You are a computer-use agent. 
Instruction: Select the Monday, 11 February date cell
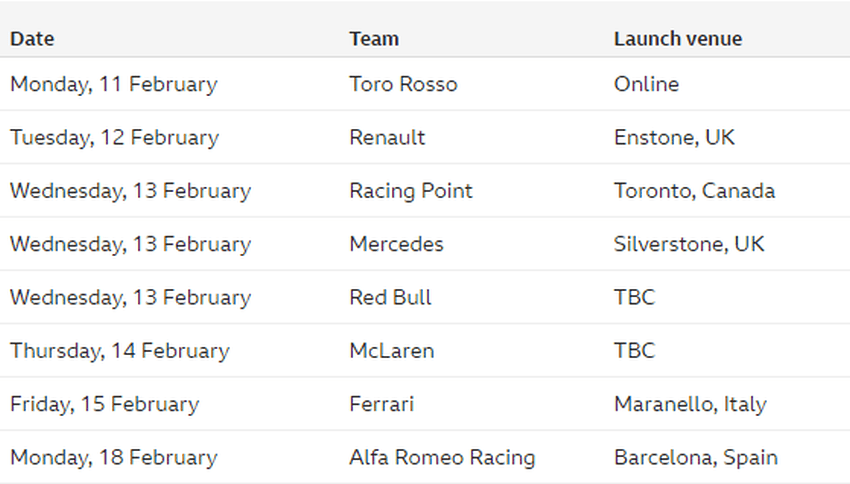click(x=114, y=84)
